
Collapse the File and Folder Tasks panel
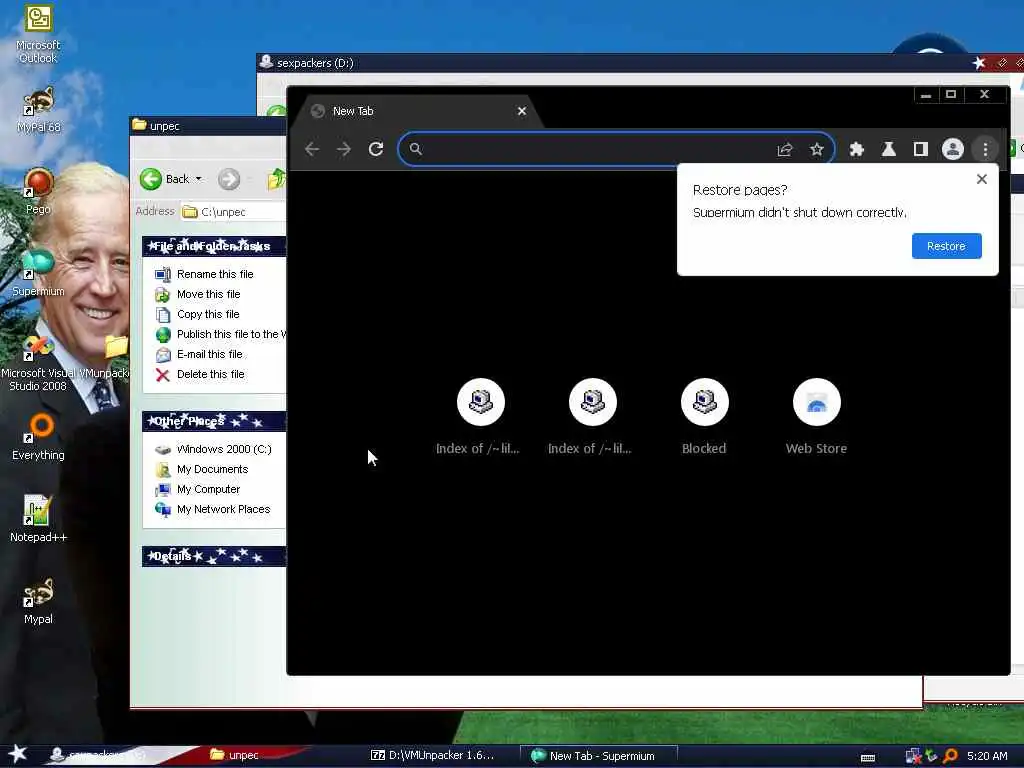click(x=214, y=246)
